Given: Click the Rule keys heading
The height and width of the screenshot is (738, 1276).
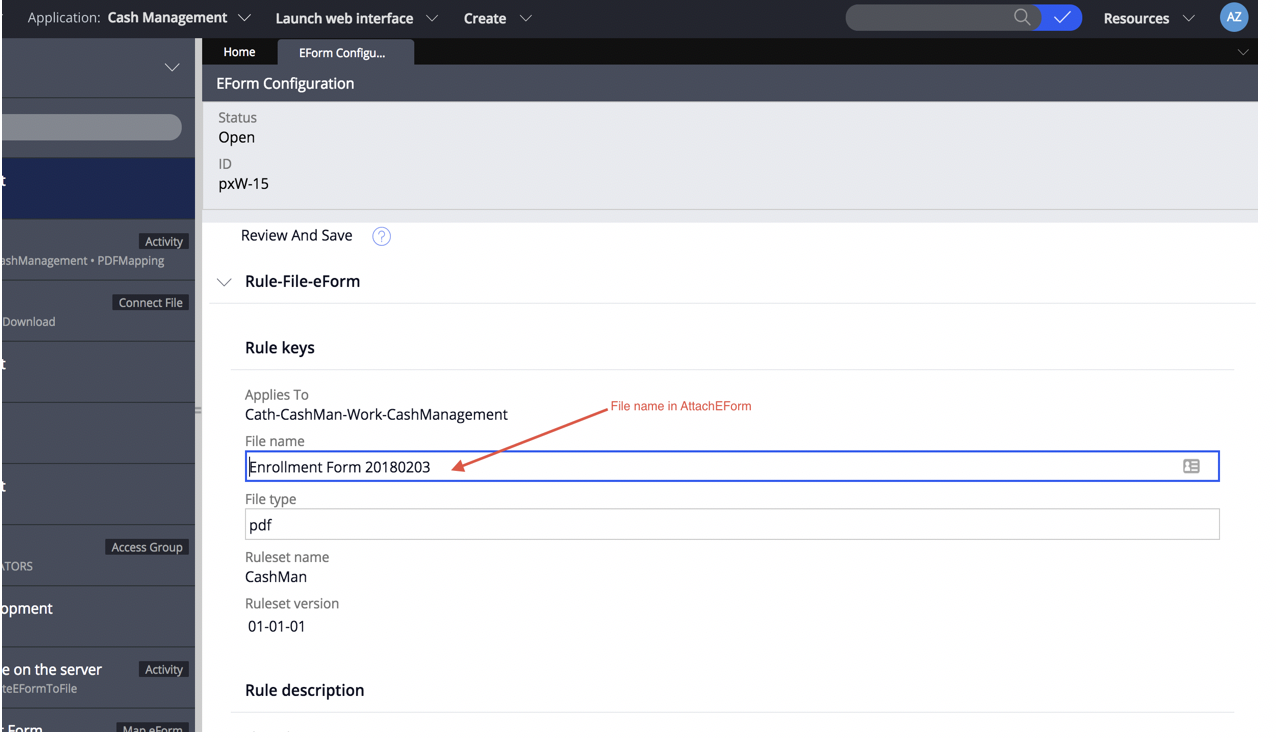Looking at the screenshot, I should [280, 348].
